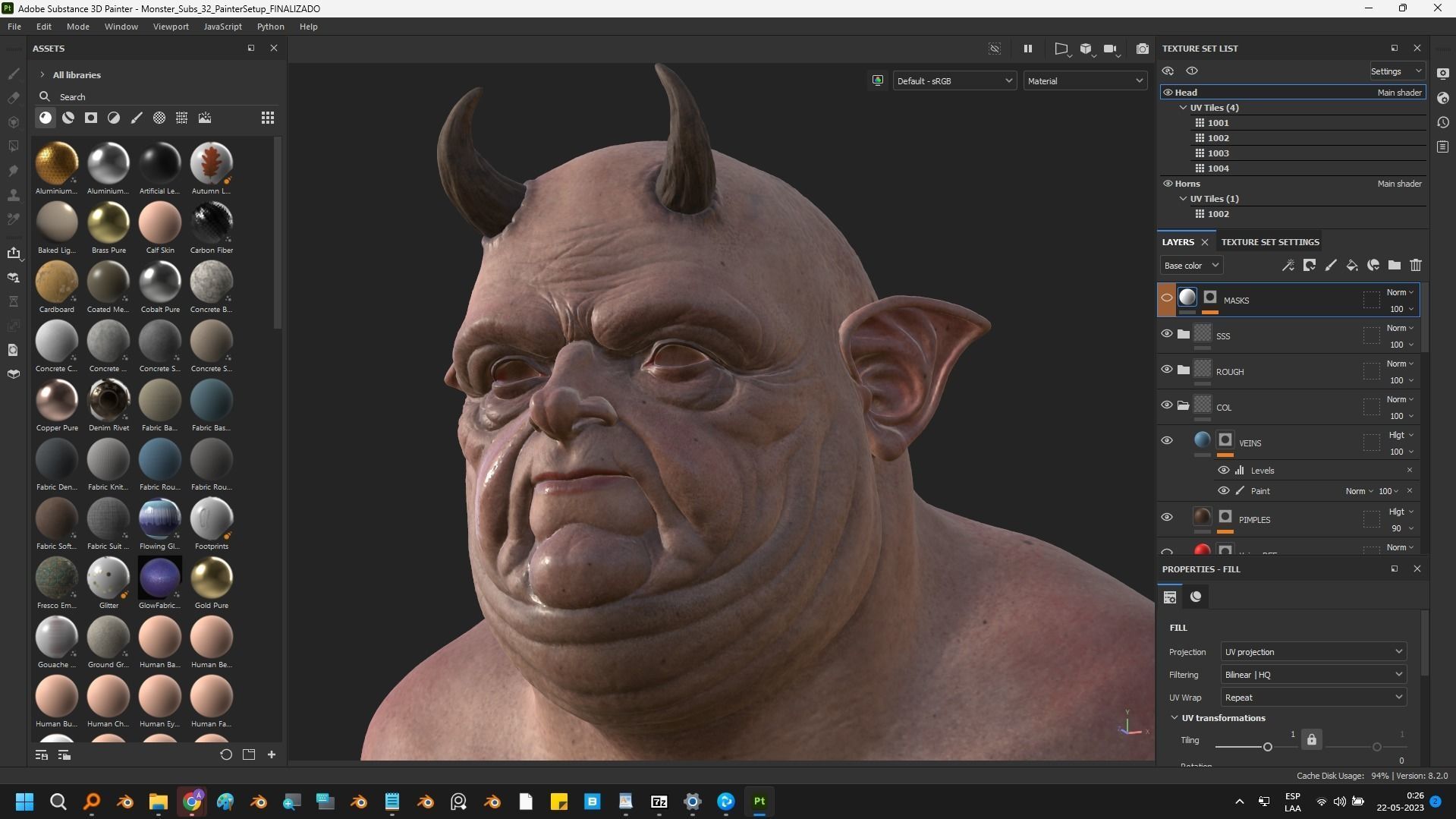Collapse the UV Tiles (4) group under Head
This screenshot has height=819, width=1456.
coord(1183,108)
